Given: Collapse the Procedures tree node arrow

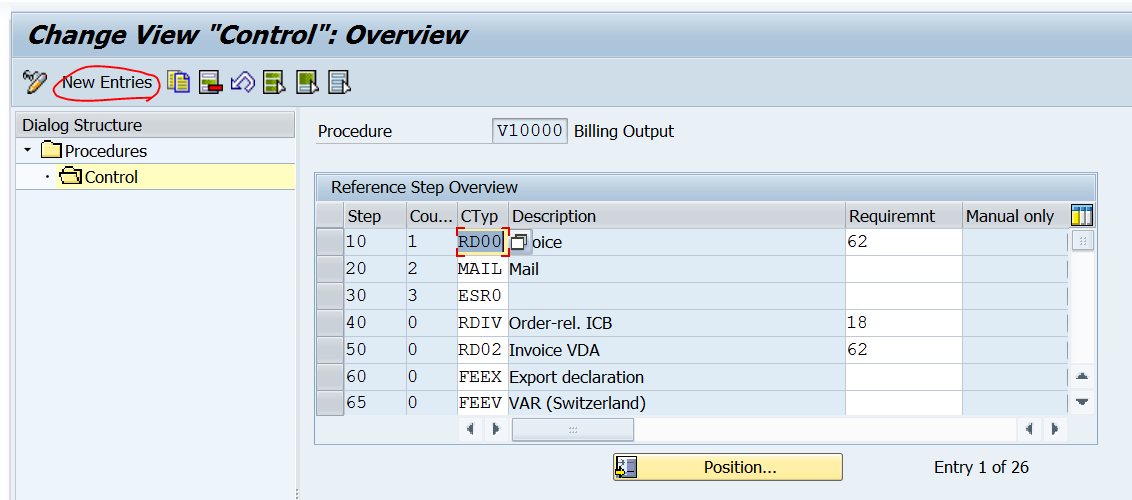Looking at the screenshot, I should 27,151.
